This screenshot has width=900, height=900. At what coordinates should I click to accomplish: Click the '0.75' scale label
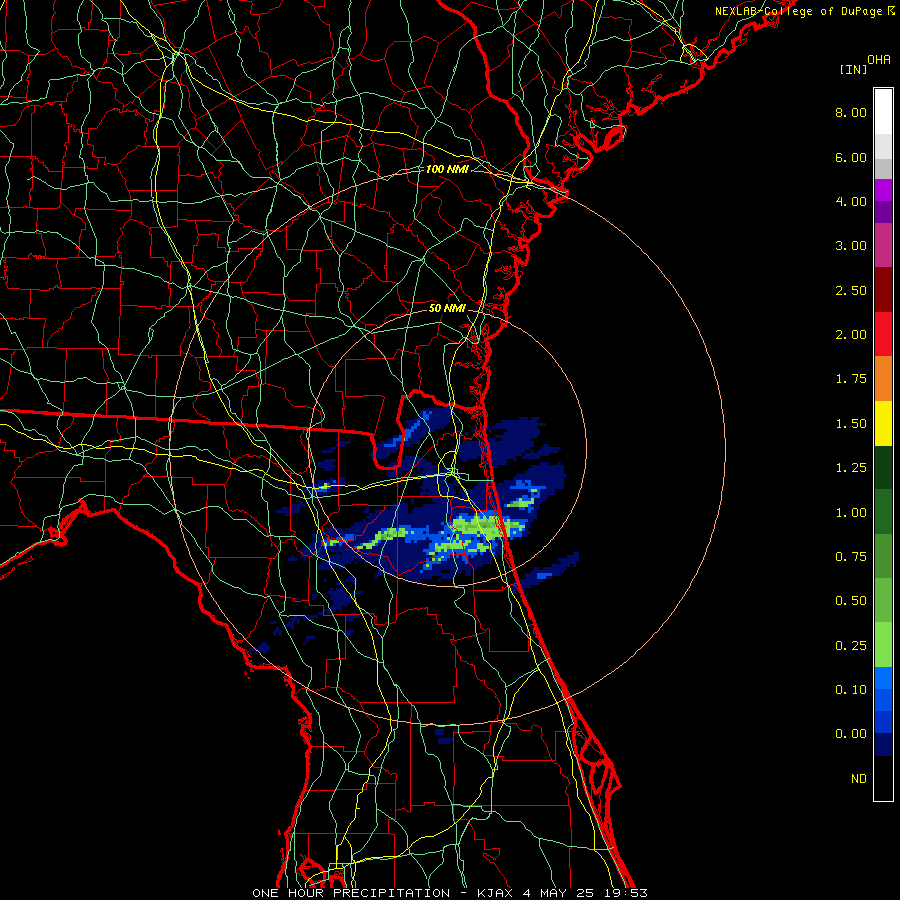coord(851,557)
